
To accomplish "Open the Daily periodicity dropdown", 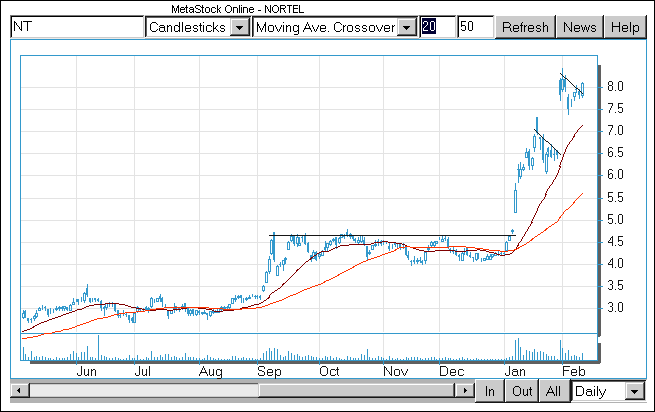I will pyautogui.click(x=635, y=392).
